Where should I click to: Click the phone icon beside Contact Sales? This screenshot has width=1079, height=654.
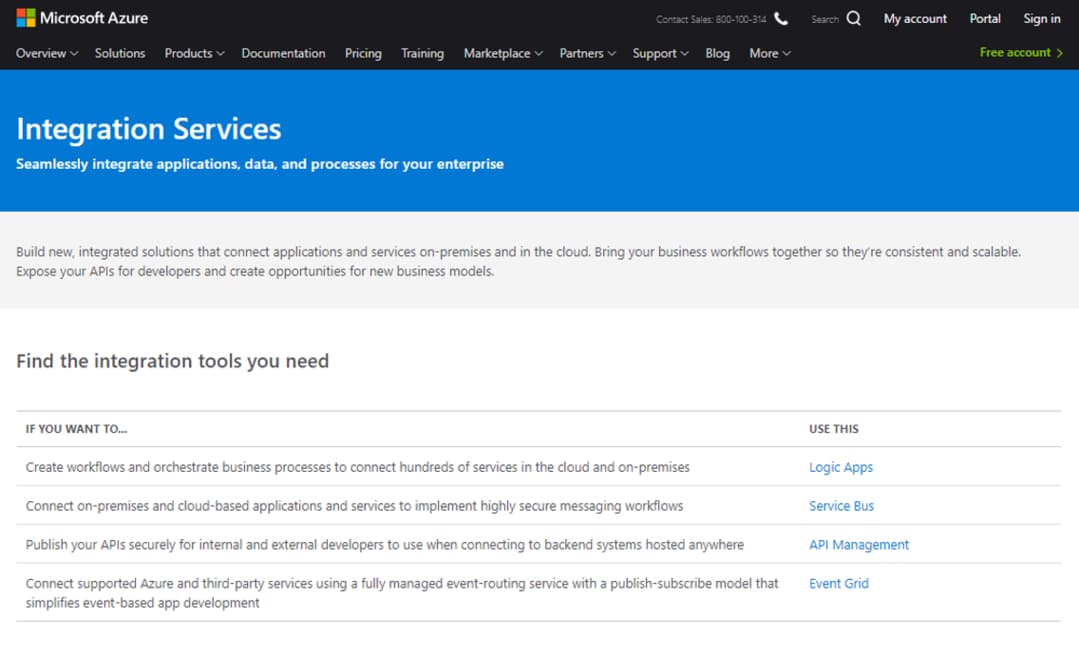pyautogui.click(x=781, y=19)
